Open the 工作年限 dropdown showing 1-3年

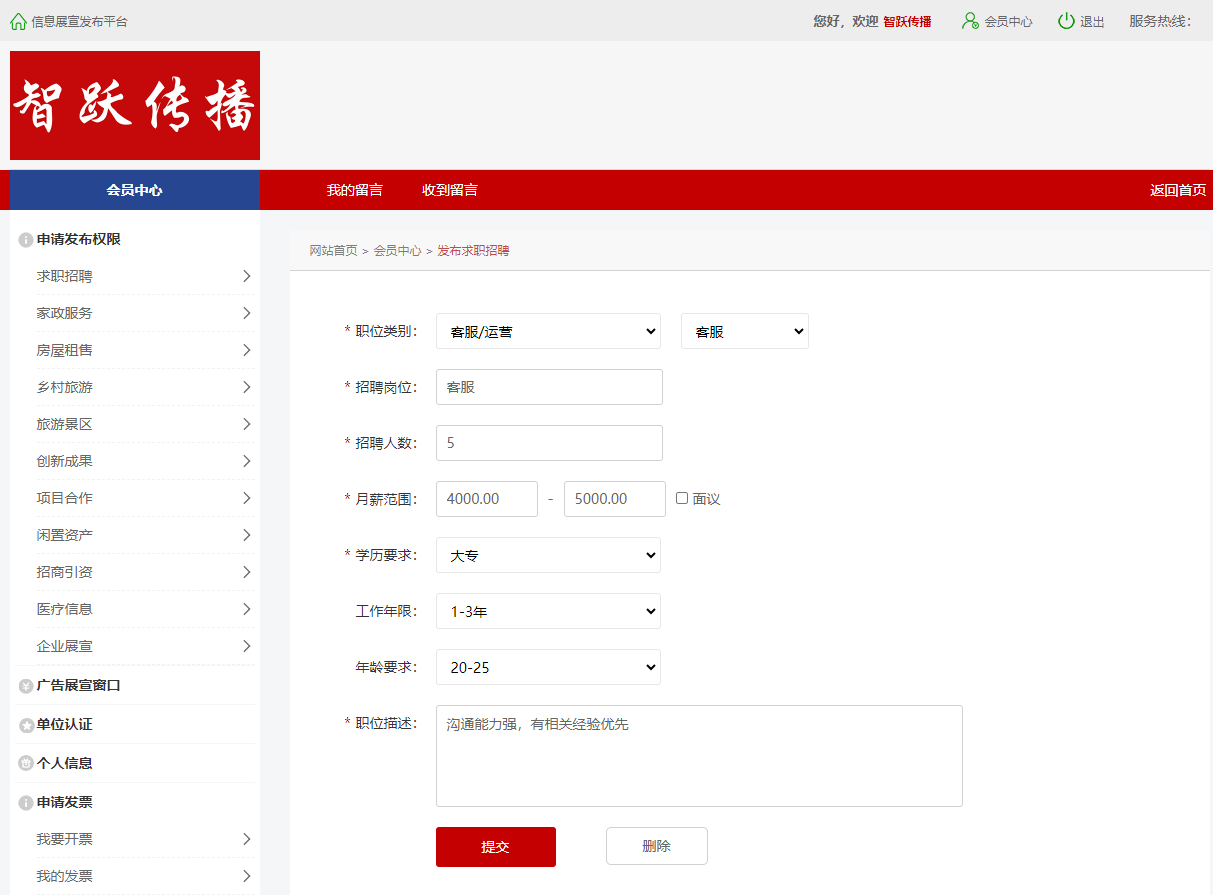pyautogui.click(x=548, y=611)
